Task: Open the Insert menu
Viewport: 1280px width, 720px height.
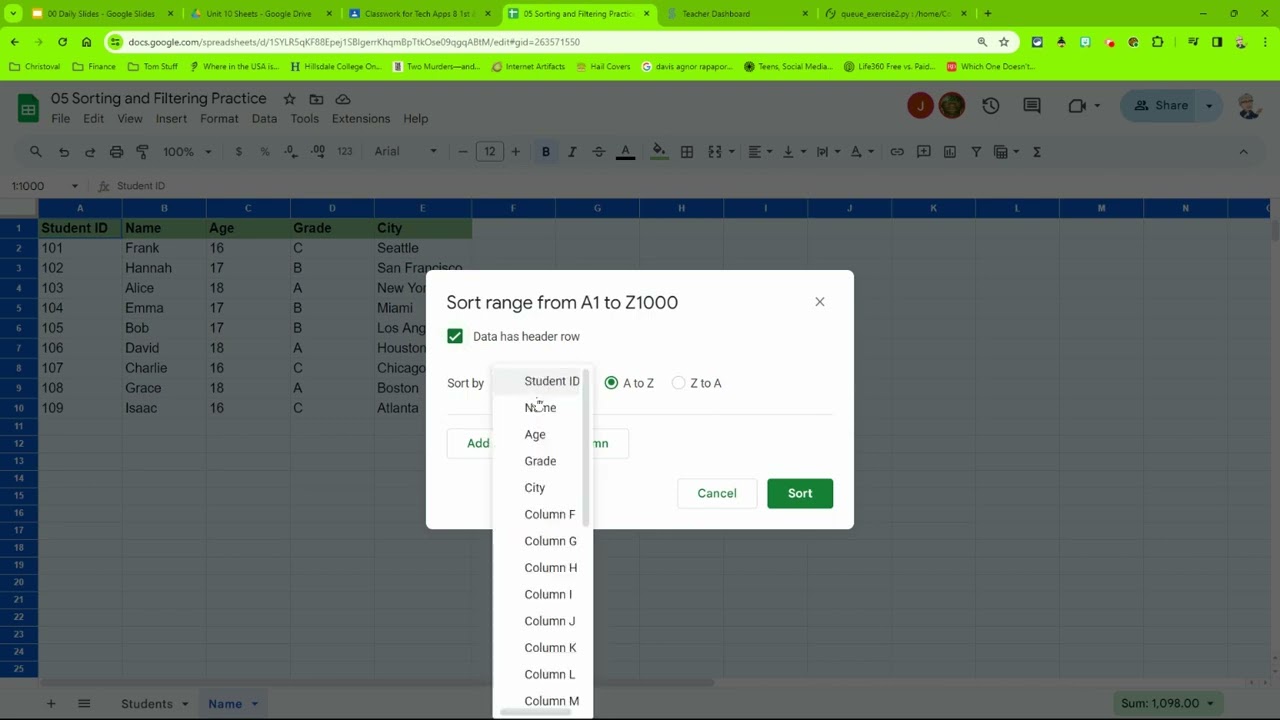Action: [x=171, y=119]
